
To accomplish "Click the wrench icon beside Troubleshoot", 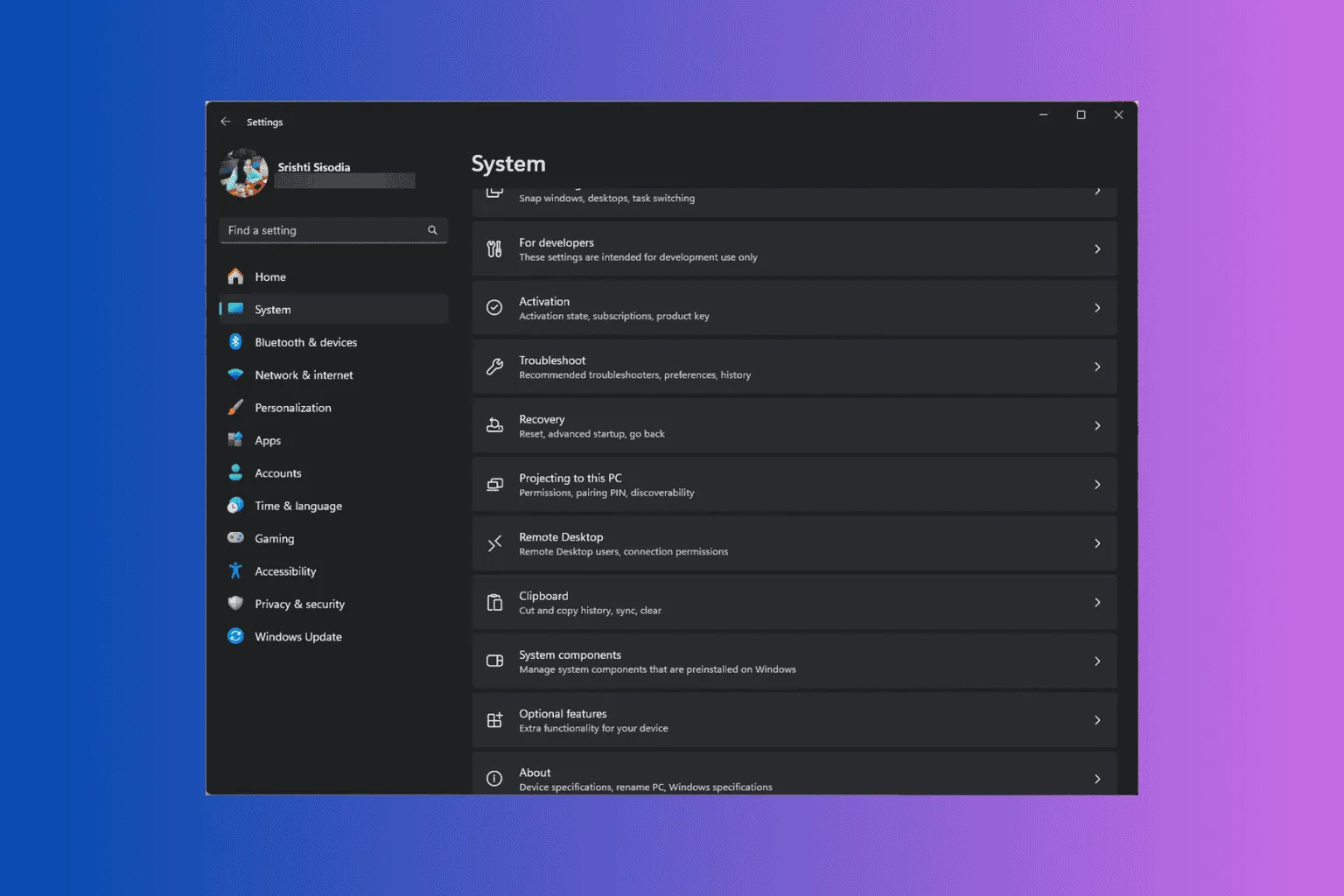I will point(494,367).
